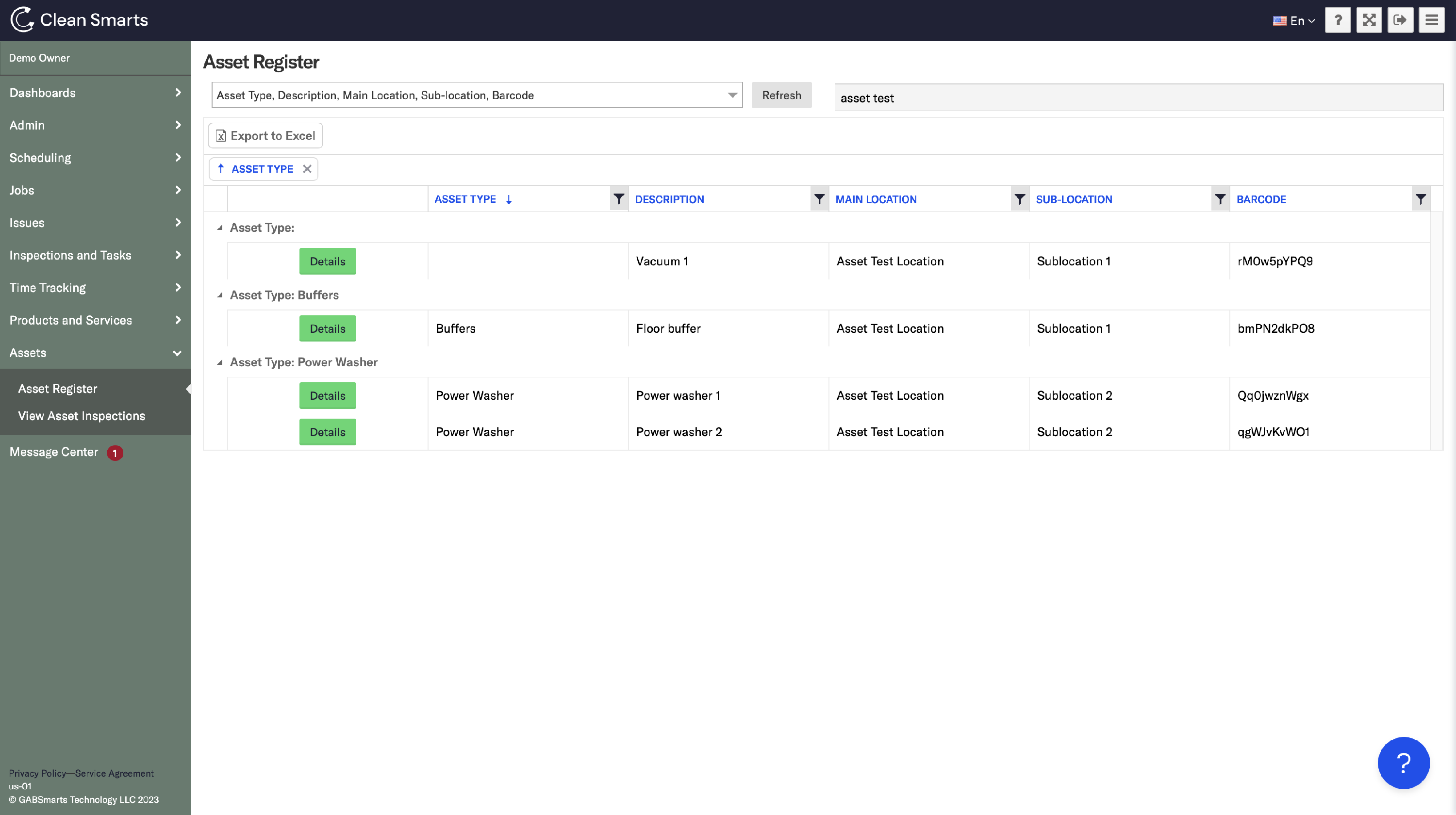Open Details for Floor buffer
This screenshot has height=815, width=1456.
tap(327, 329)
